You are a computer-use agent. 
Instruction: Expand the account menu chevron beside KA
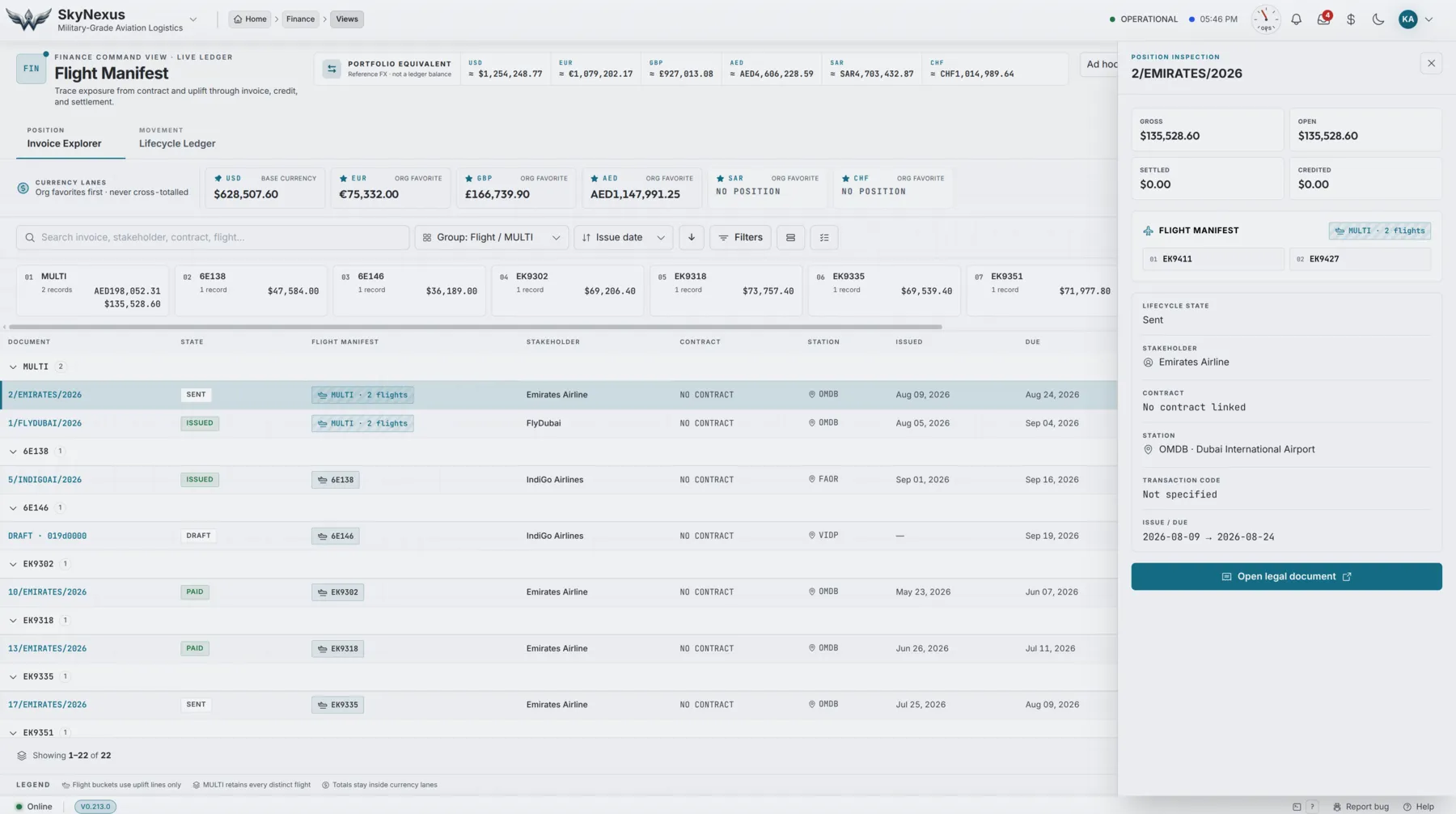coord(1428,19)
